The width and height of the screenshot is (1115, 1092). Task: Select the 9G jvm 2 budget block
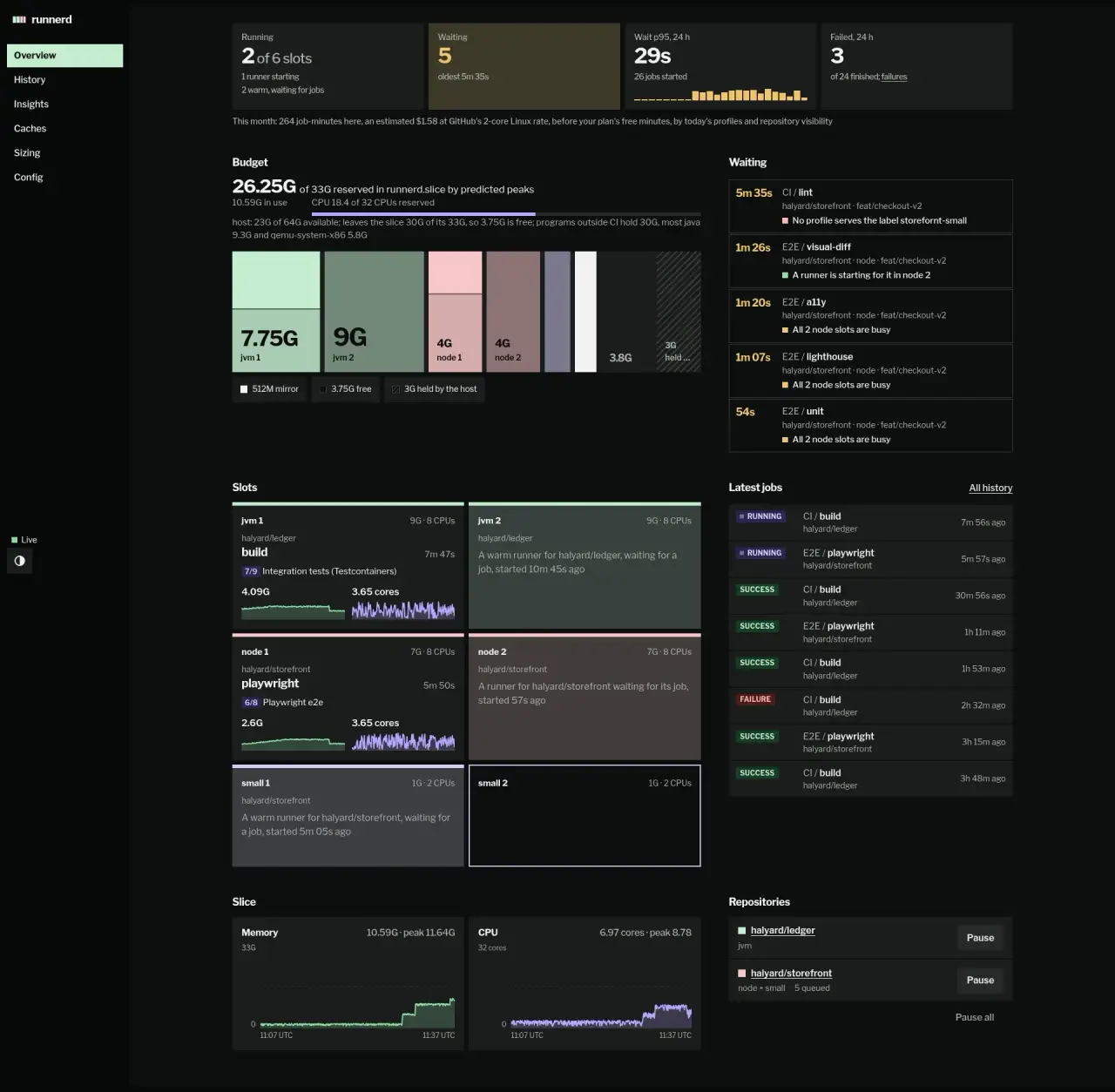[x=374, y=312]
